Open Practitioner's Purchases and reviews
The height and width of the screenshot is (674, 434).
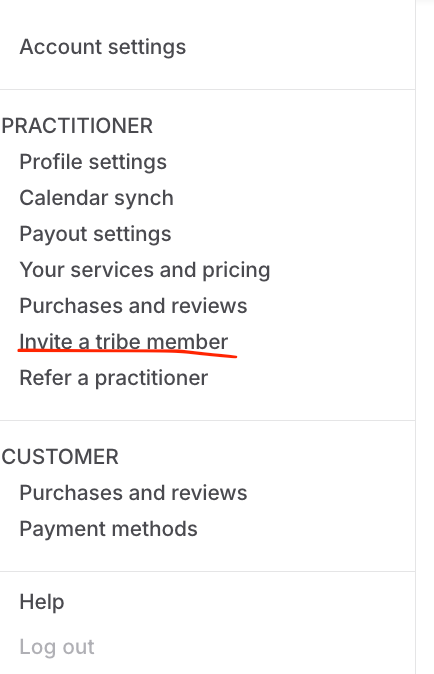133,306
